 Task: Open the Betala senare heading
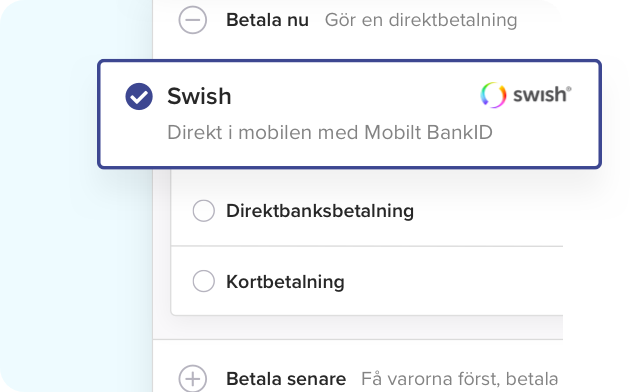pos(286,379)
